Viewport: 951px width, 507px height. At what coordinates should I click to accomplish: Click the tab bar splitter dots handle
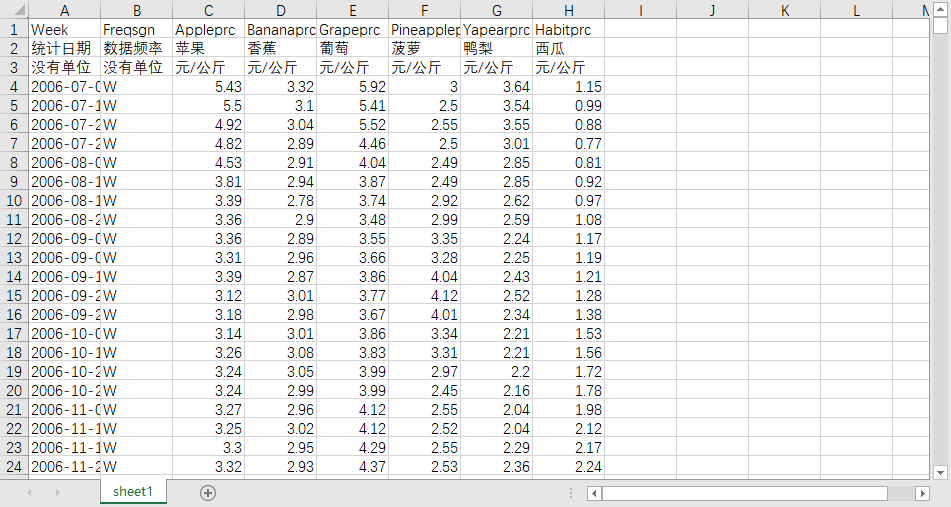coord(571,493)
